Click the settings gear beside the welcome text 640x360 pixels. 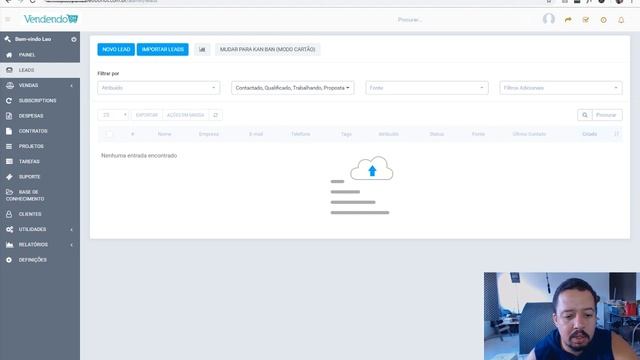73,40
